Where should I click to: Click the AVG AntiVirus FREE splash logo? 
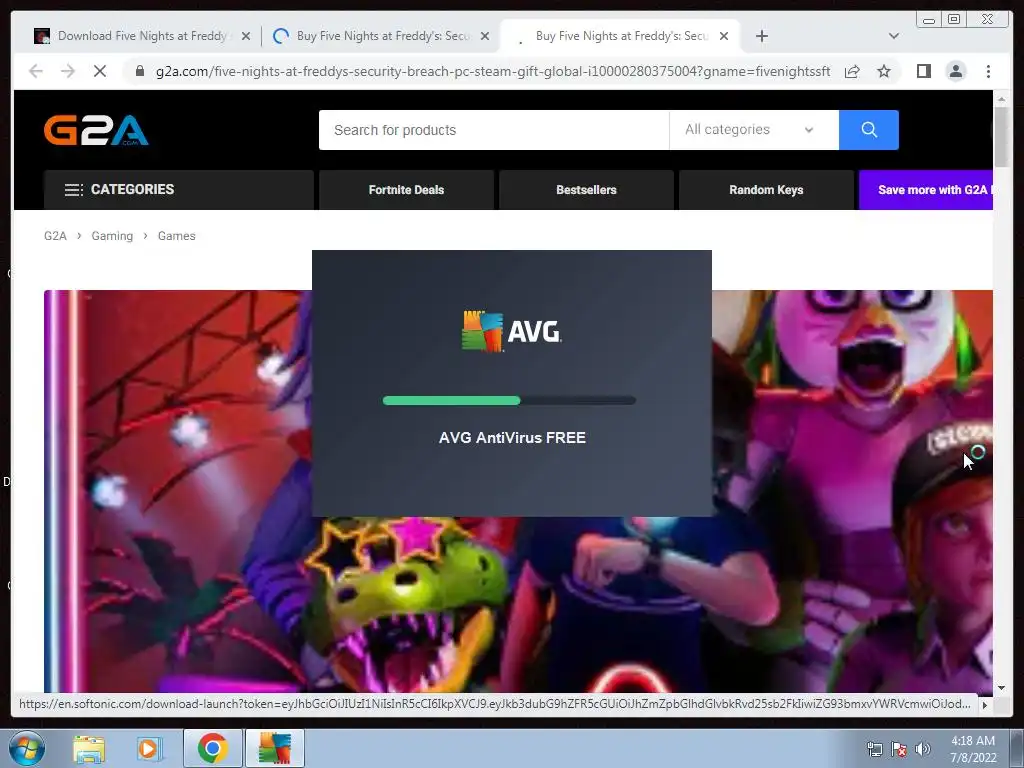511,331
